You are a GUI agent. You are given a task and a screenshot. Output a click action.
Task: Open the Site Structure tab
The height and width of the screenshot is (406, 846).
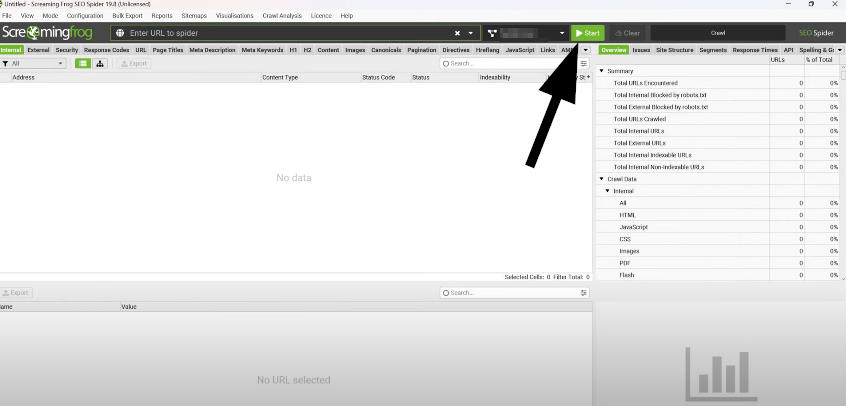[674, 50]
